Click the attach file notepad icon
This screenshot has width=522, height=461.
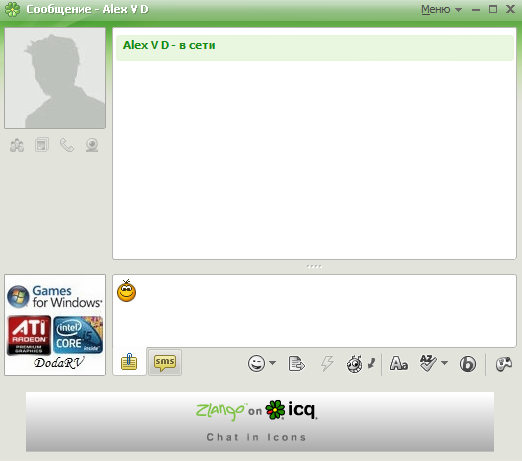(x=129, y=362)
